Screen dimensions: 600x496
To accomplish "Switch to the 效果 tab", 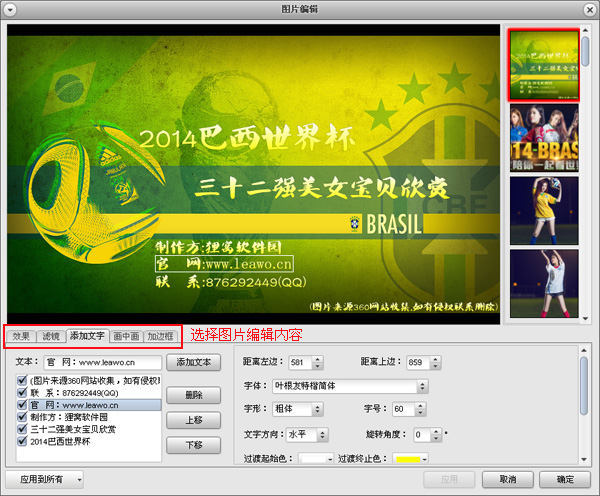I will [x=21, y=336].
